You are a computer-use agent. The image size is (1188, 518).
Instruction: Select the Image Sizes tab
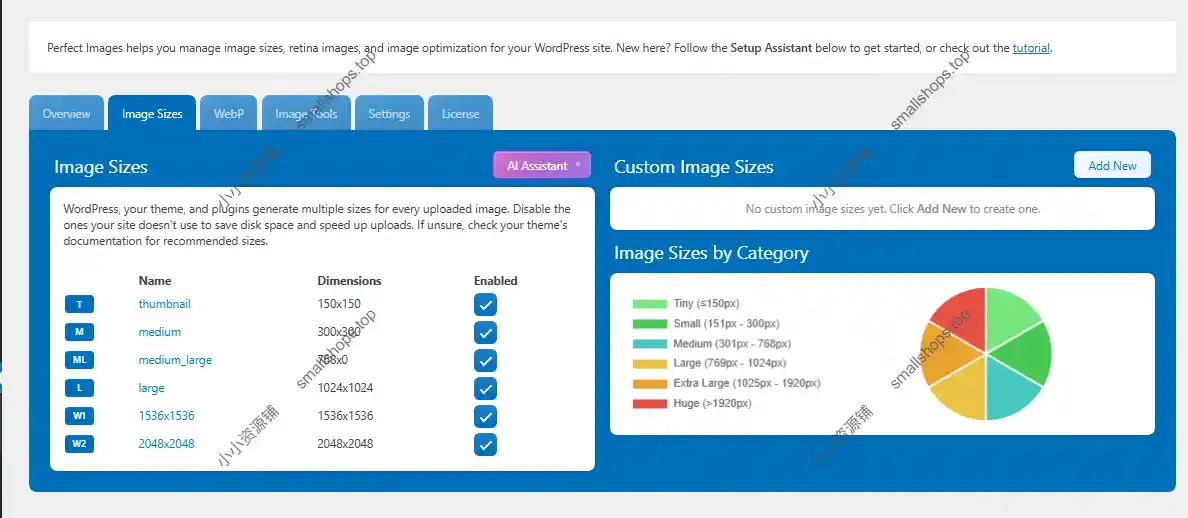pos(152,114)
